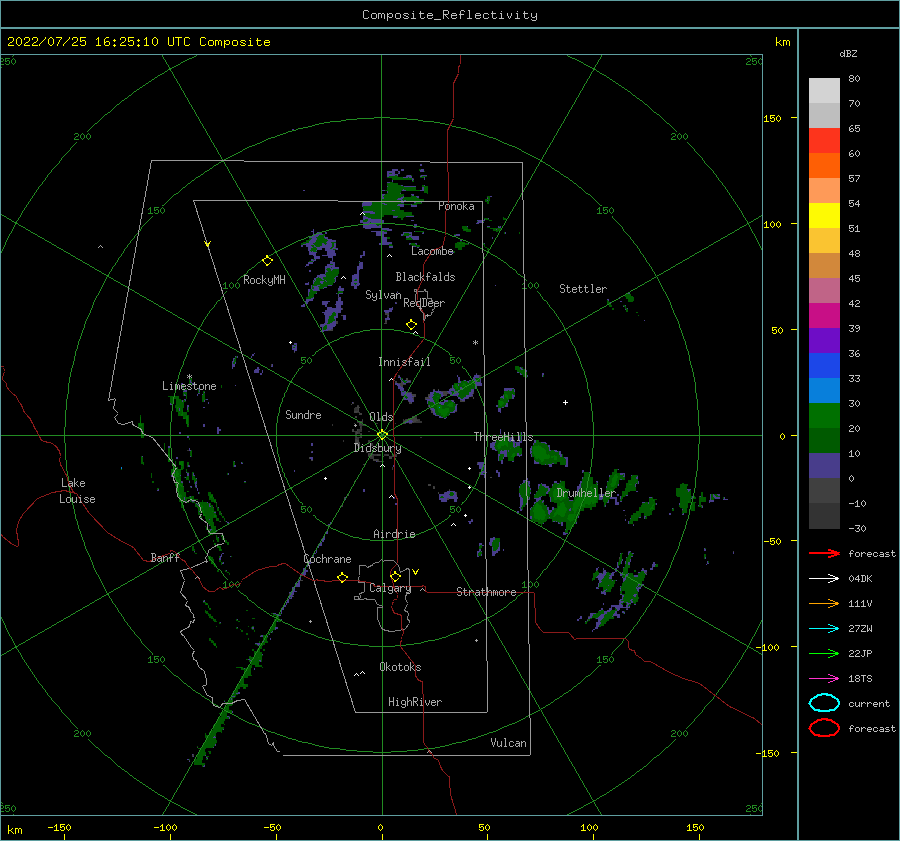Click the Innisfail city label
This screenshot has width=900, height=841.
point(404,362)
